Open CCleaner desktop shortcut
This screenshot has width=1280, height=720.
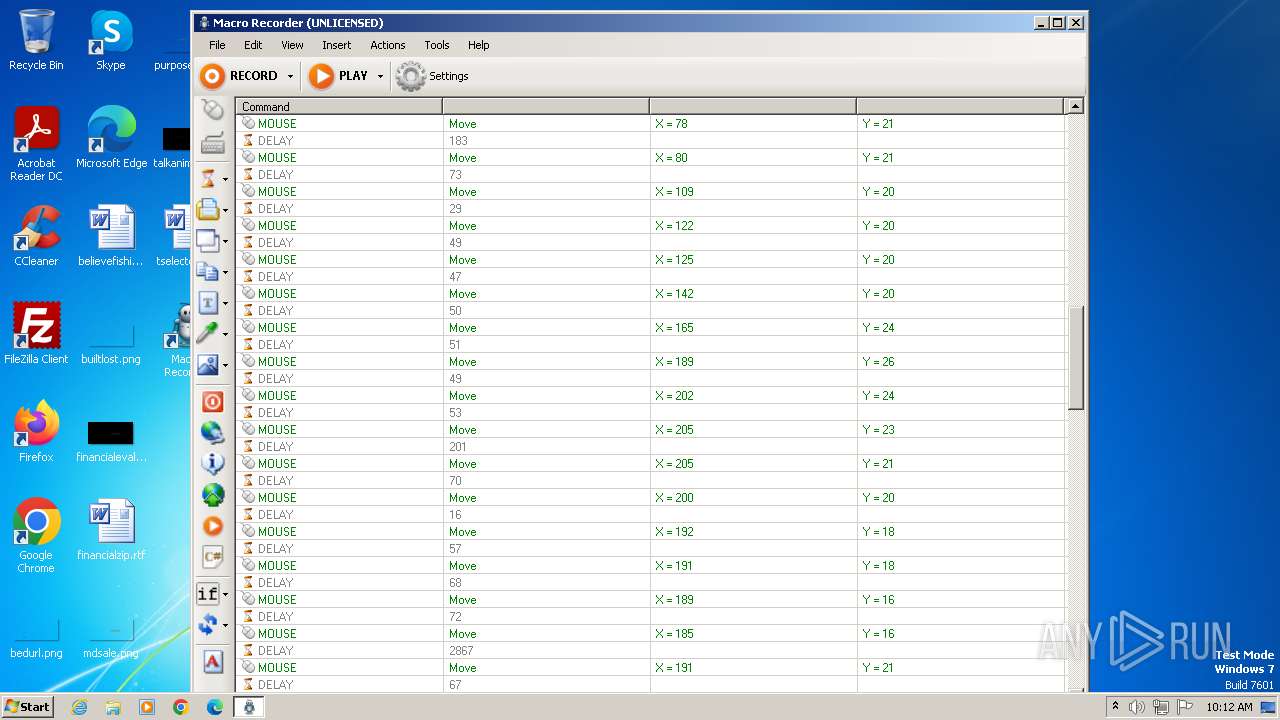point(36,236)
